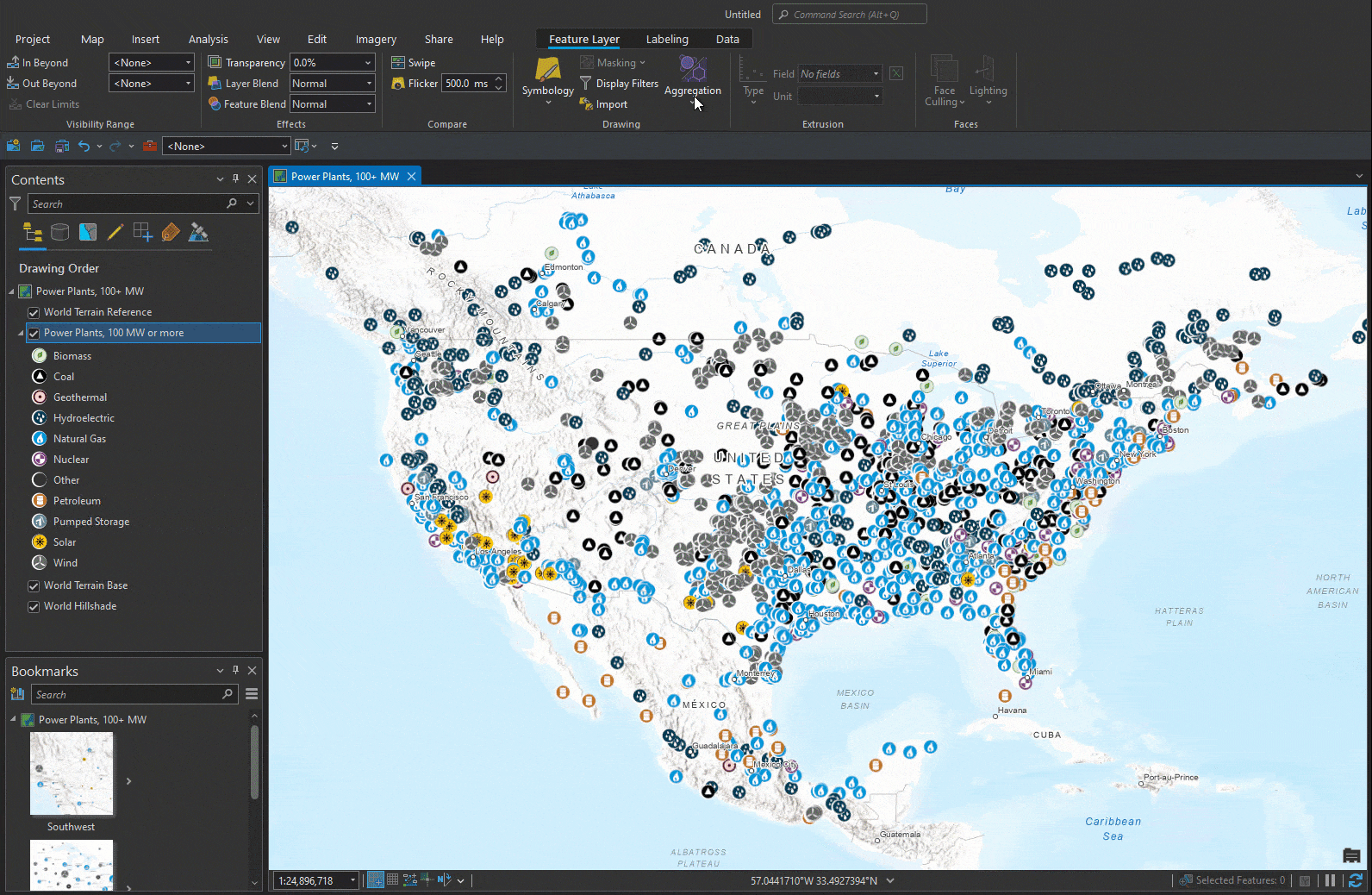Select List By Snapping icon
This screenshot has width=1372, height=895.
pyautogui.click(x=143, y=232)
